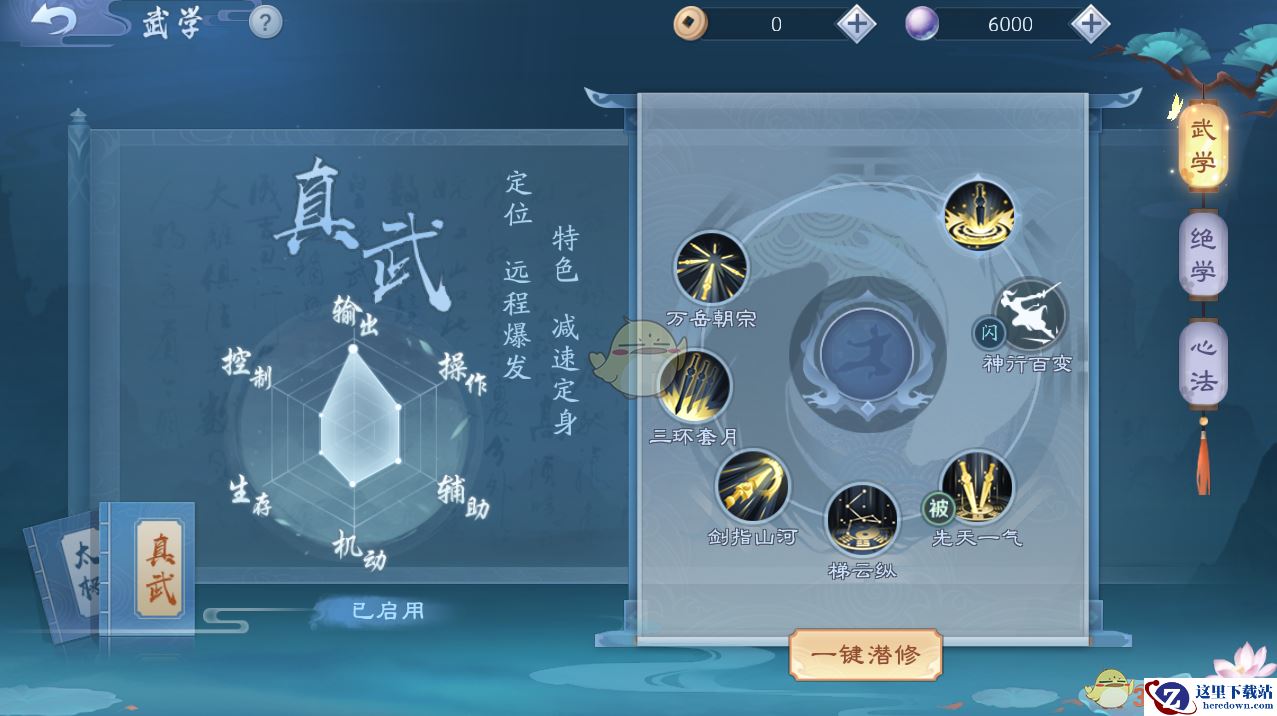Viewport: 1277px width, 716px height.
Task: Switch to the 绝学 lantern tab
Action: coord(1202,256)
